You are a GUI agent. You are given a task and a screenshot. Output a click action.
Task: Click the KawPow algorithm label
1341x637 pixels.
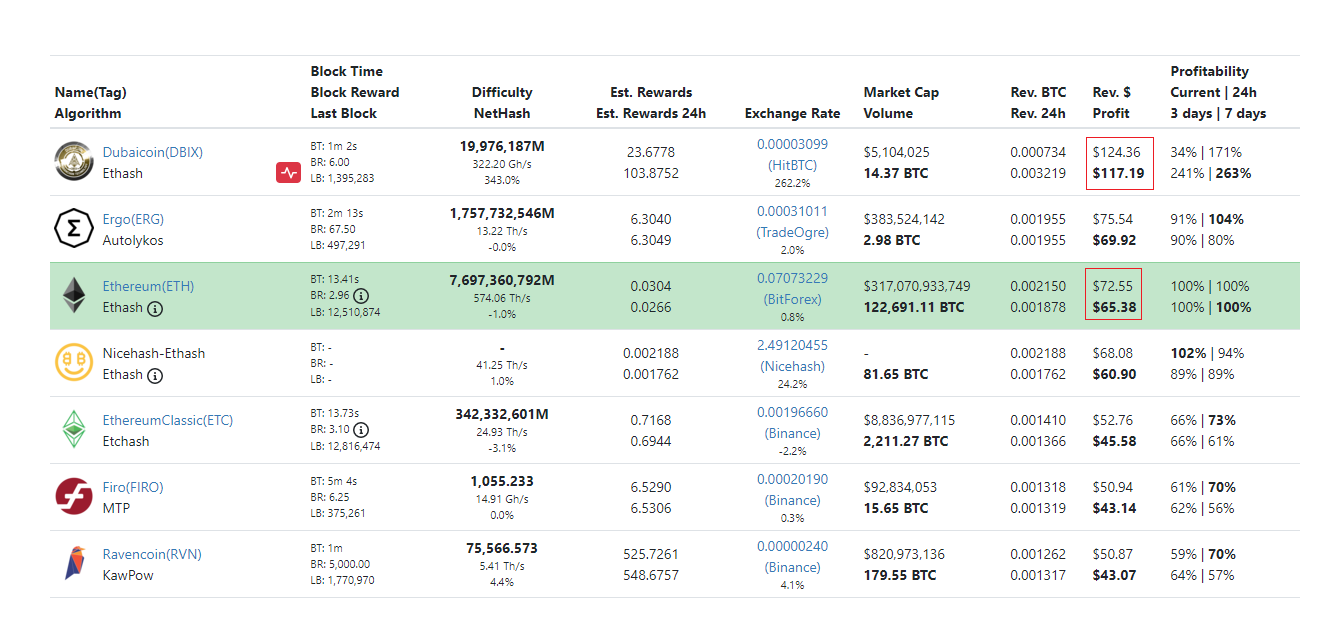coord(128,575)
